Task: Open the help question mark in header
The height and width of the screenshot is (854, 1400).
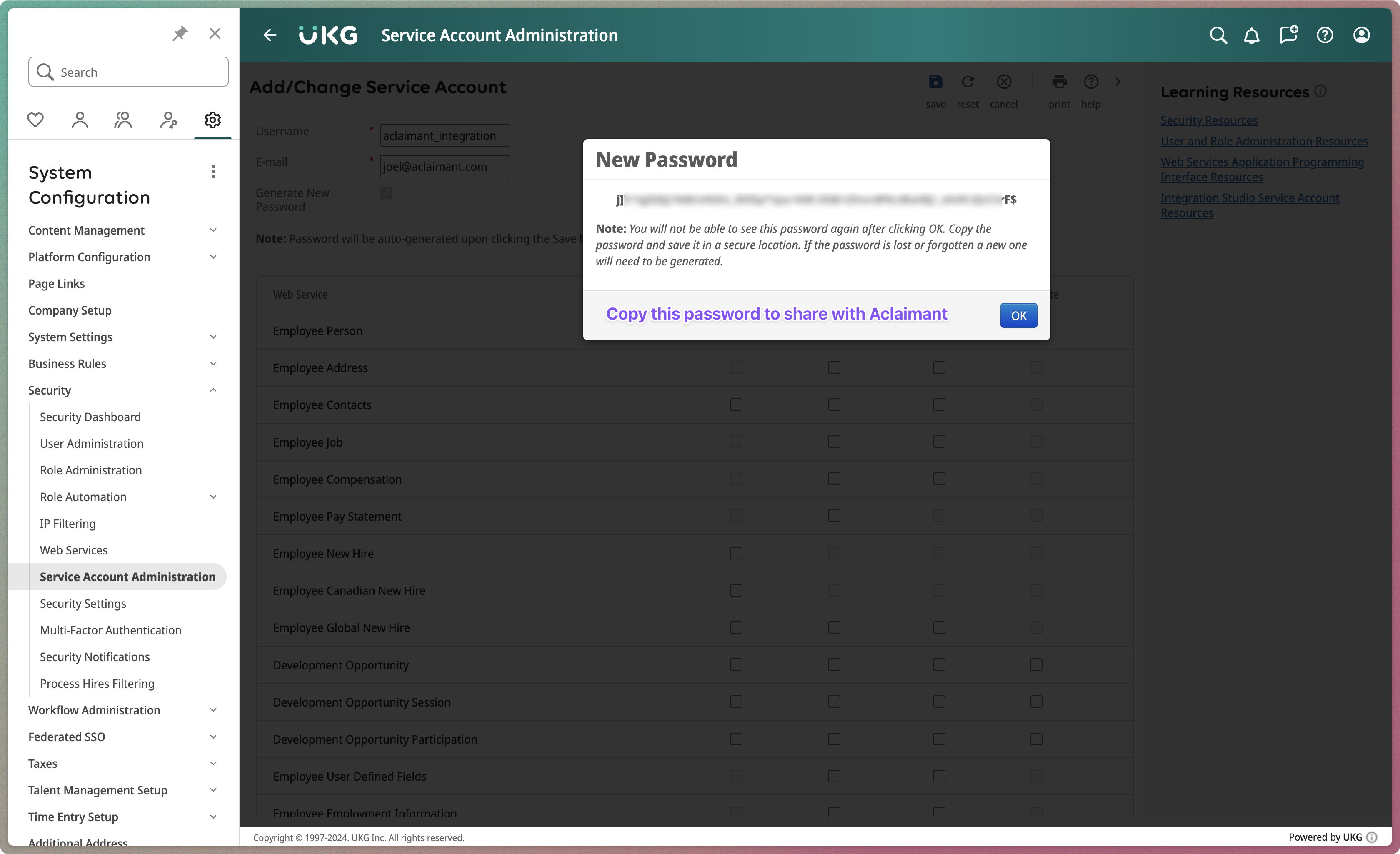Action: 1325,35
